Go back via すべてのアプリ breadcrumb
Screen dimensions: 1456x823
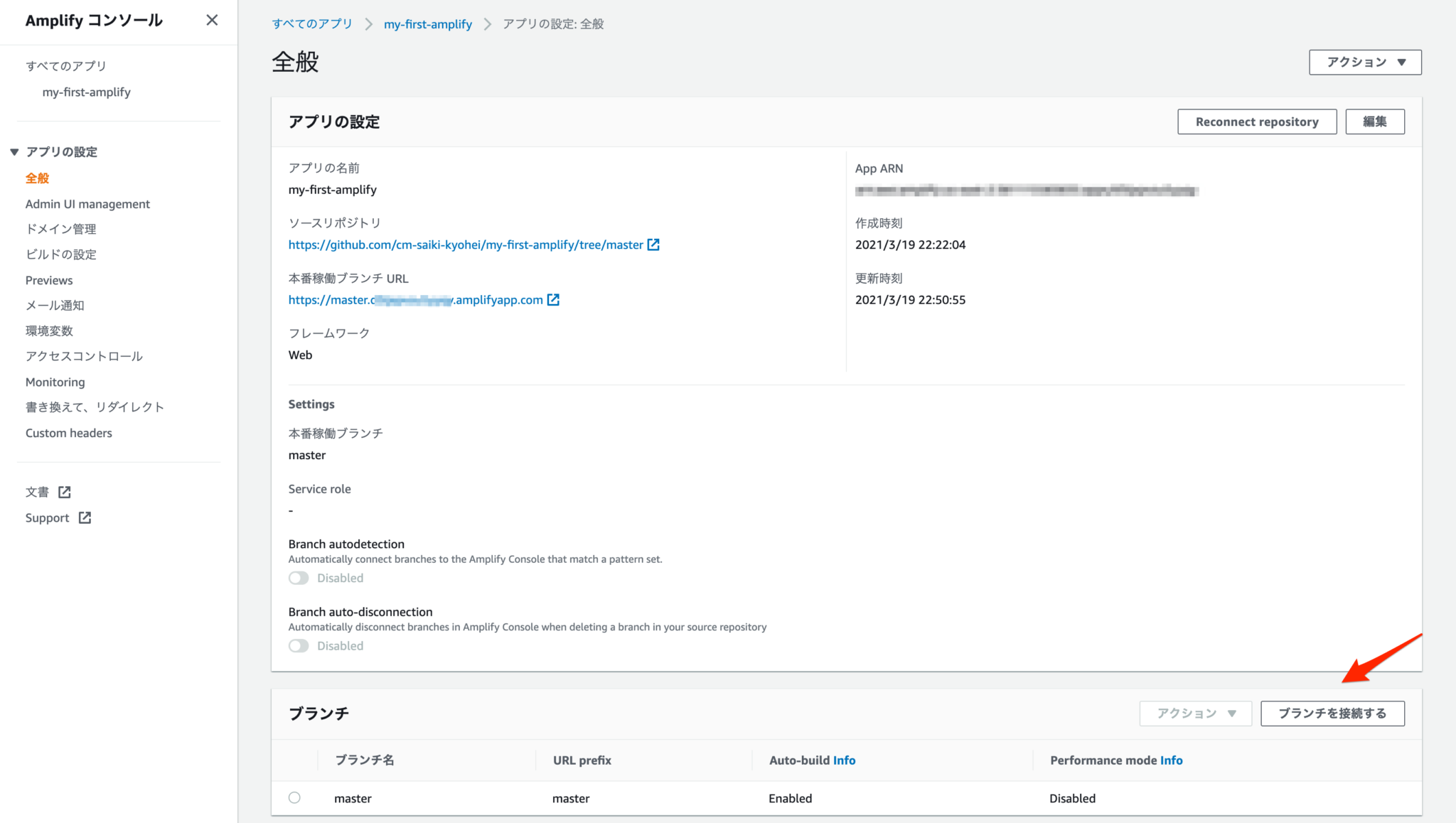pos(311,23)
